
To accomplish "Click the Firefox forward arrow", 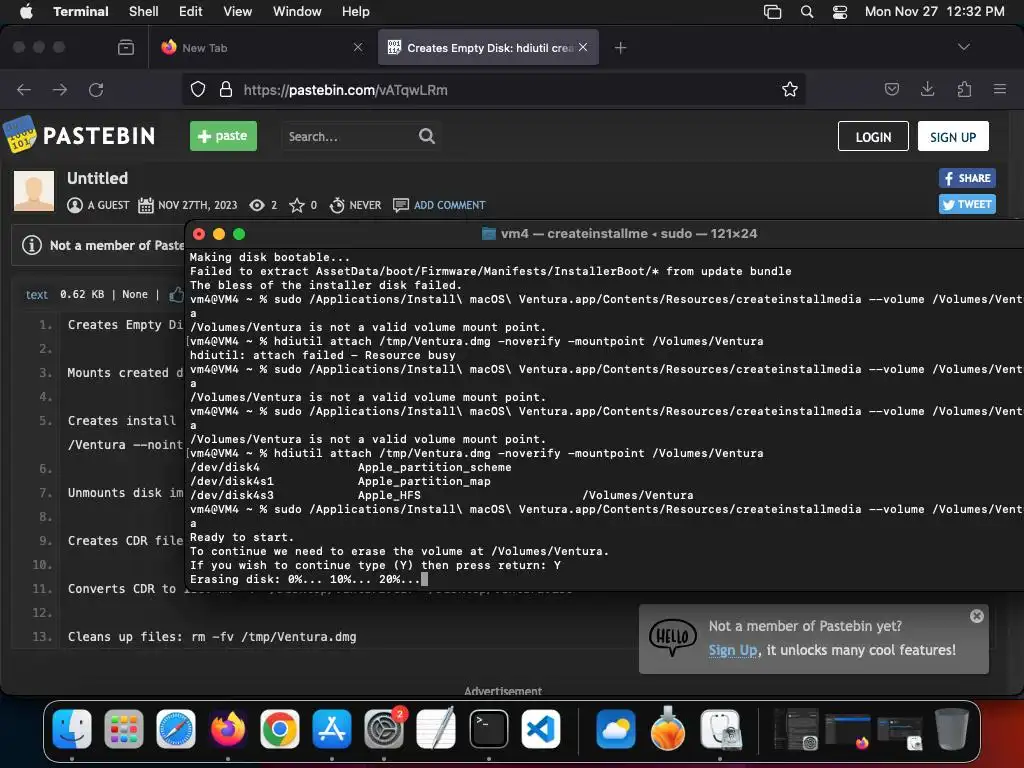I will (60, 89).
